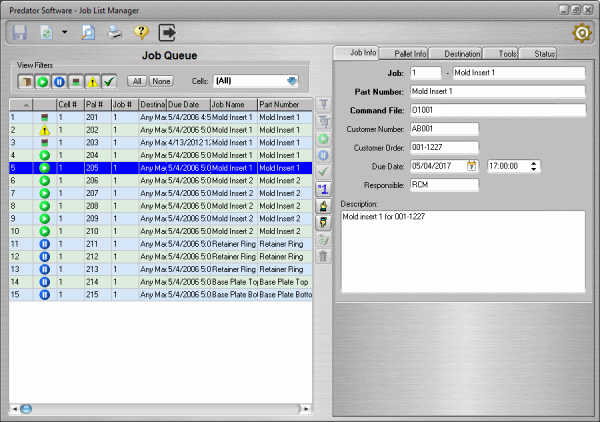Switch to the Tools tab
Viewport: 600px width, 422px height.
pos(507,53)
